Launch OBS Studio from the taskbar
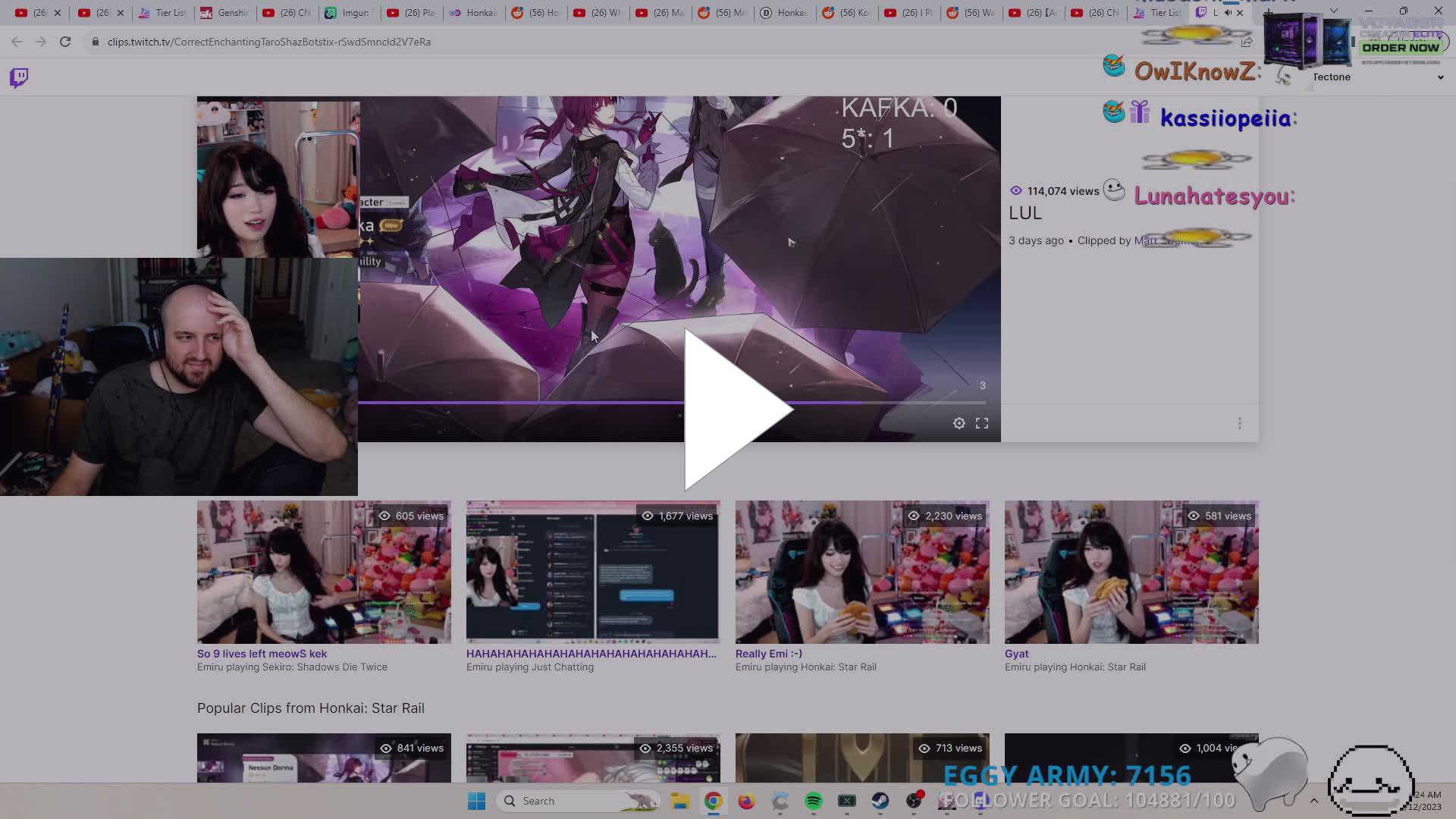Image resolution: width=1456 pixels, height=819 pixels. pos(914,800)
